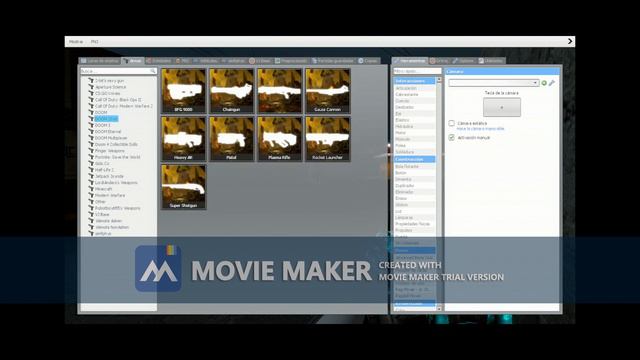Select the DOOM Multiplayer category
This screenshot has width=640, height=360.
(111, 138)
